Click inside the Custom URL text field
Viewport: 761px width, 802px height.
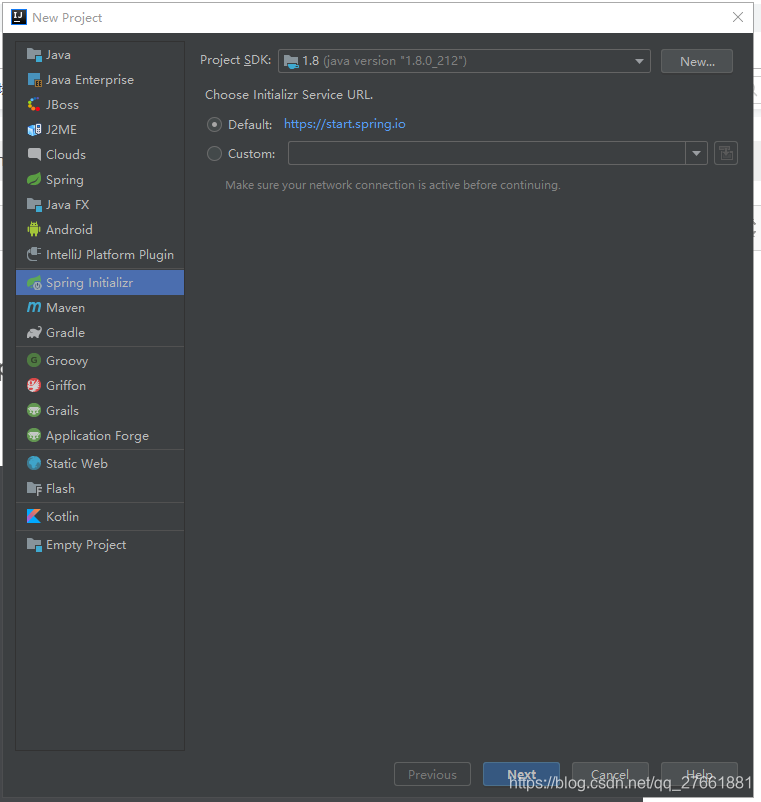[486, 153]
